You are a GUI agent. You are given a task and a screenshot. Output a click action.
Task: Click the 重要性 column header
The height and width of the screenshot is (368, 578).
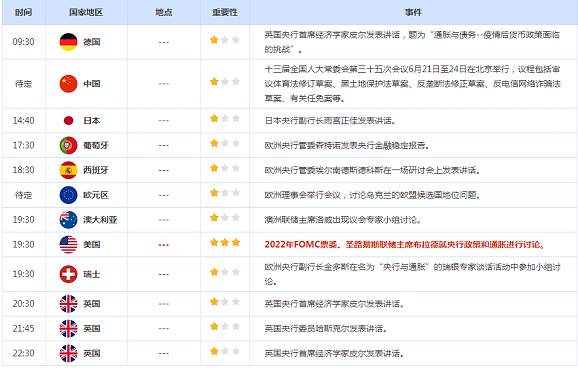click(225, 12)
